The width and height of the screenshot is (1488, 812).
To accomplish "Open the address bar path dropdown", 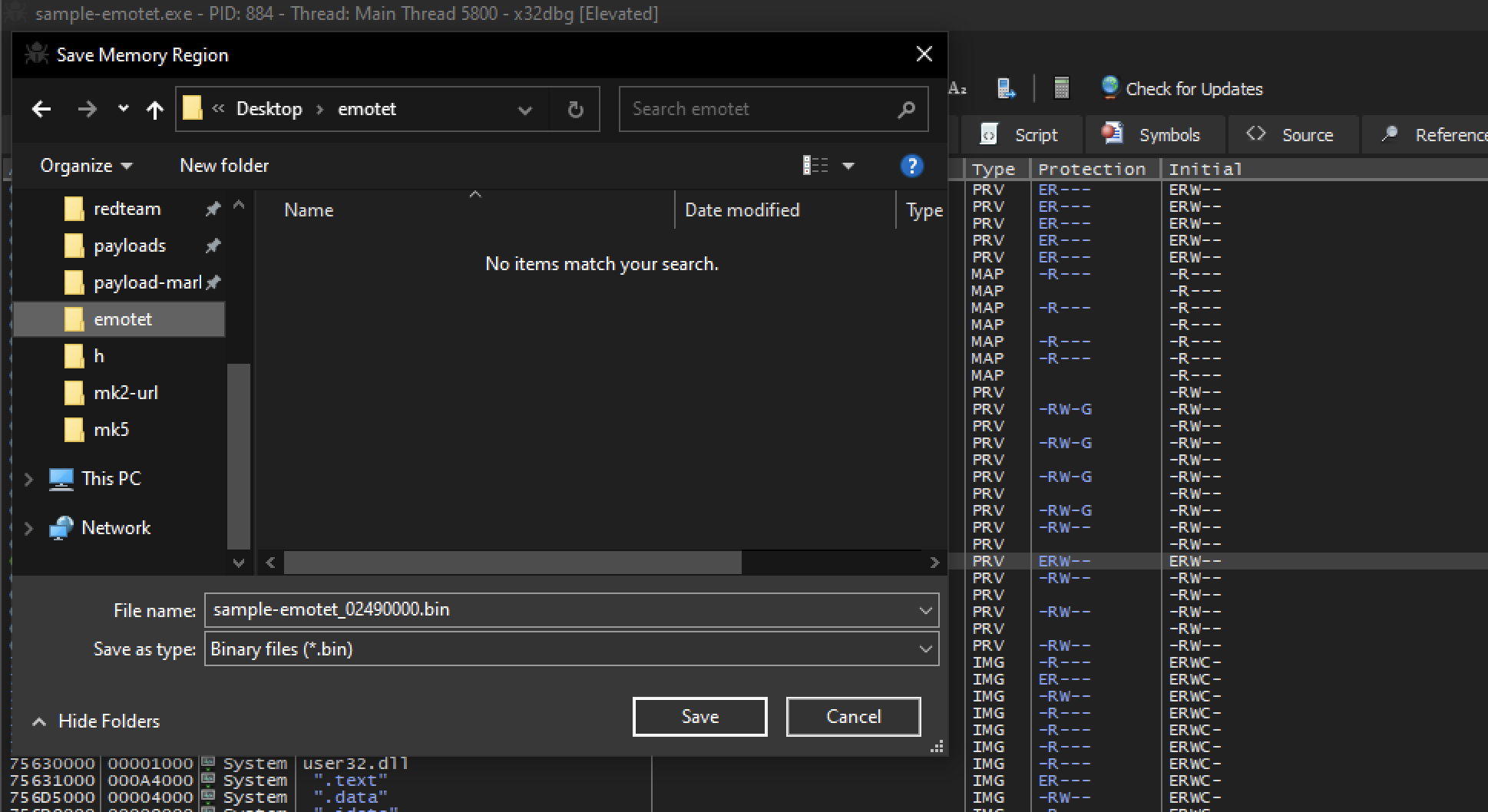I will (525, 110).
